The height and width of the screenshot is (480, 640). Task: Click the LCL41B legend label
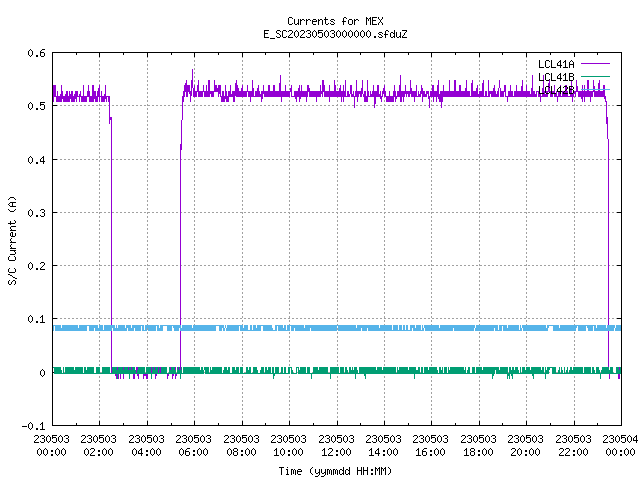[x=556, y=77]
